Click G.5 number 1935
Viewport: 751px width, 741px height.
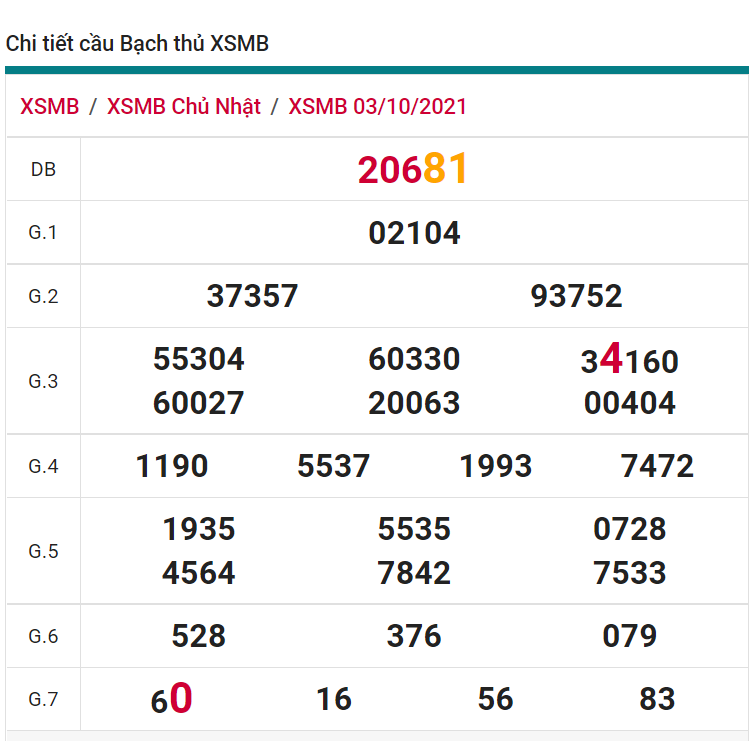[x=198, y=529]
